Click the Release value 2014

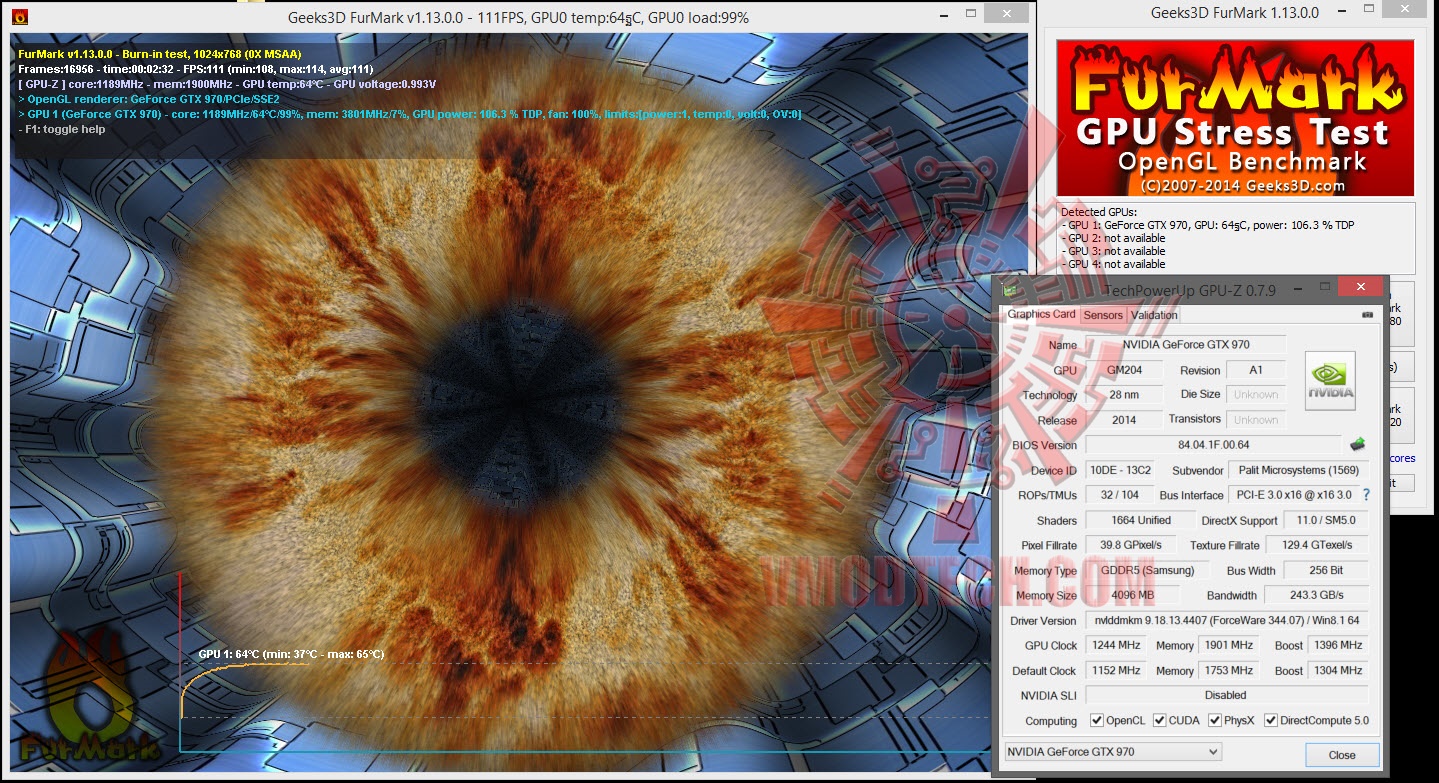[x=1124, y=420]
